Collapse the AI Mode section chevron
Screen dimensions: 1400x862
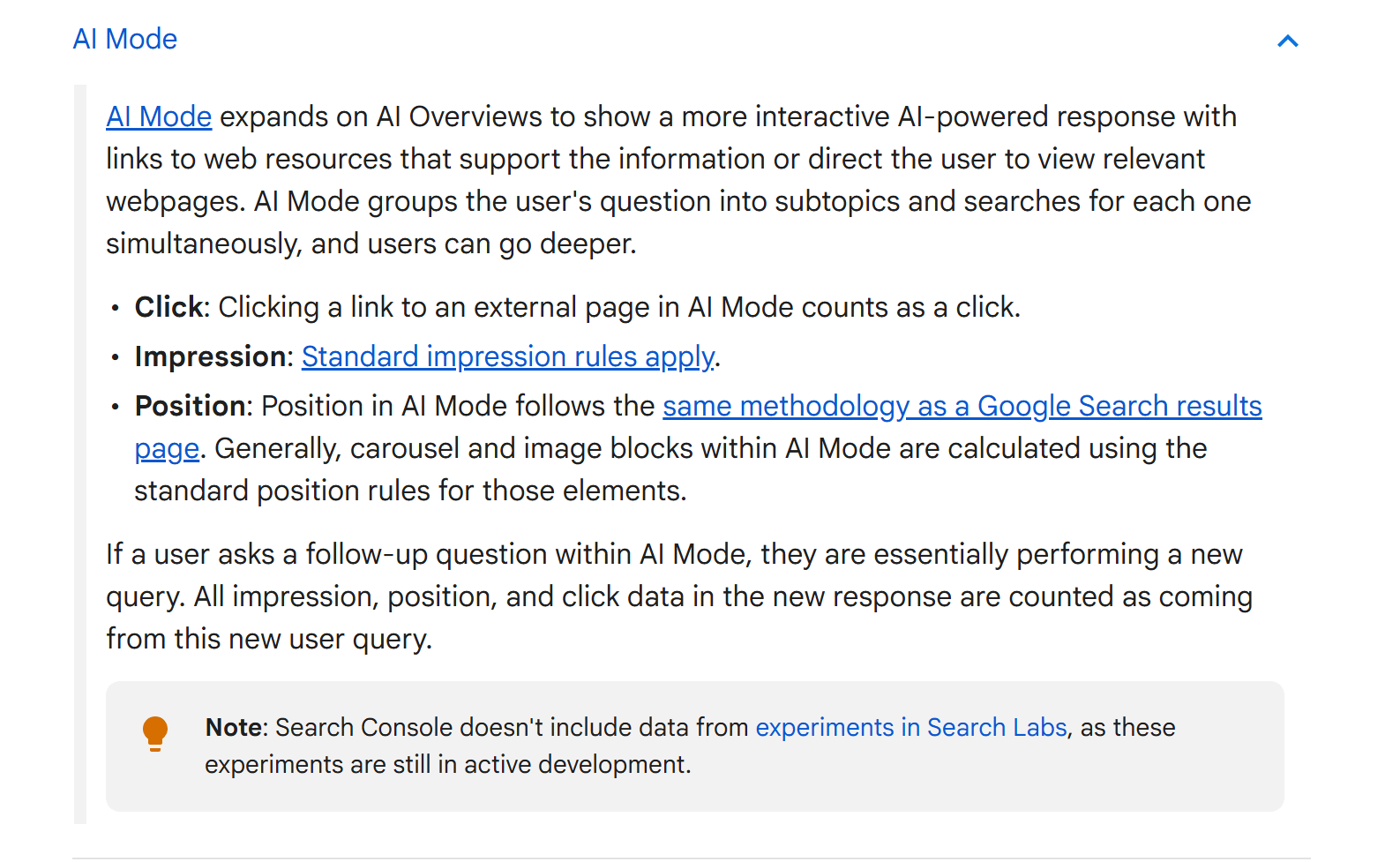coord(1288,41)
